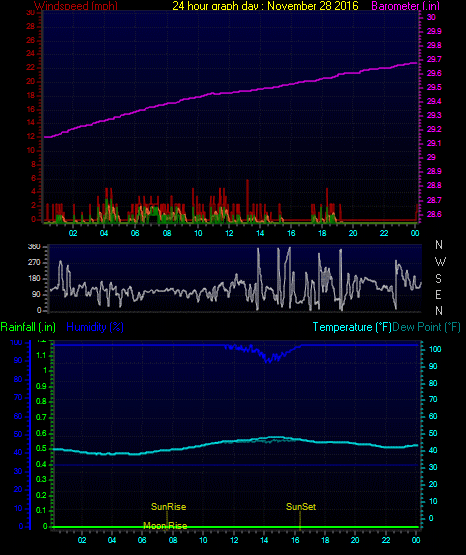Click the SunSet marker label
Image resolution: width=466 pixels, height=555 pixels.
point(301,507)
